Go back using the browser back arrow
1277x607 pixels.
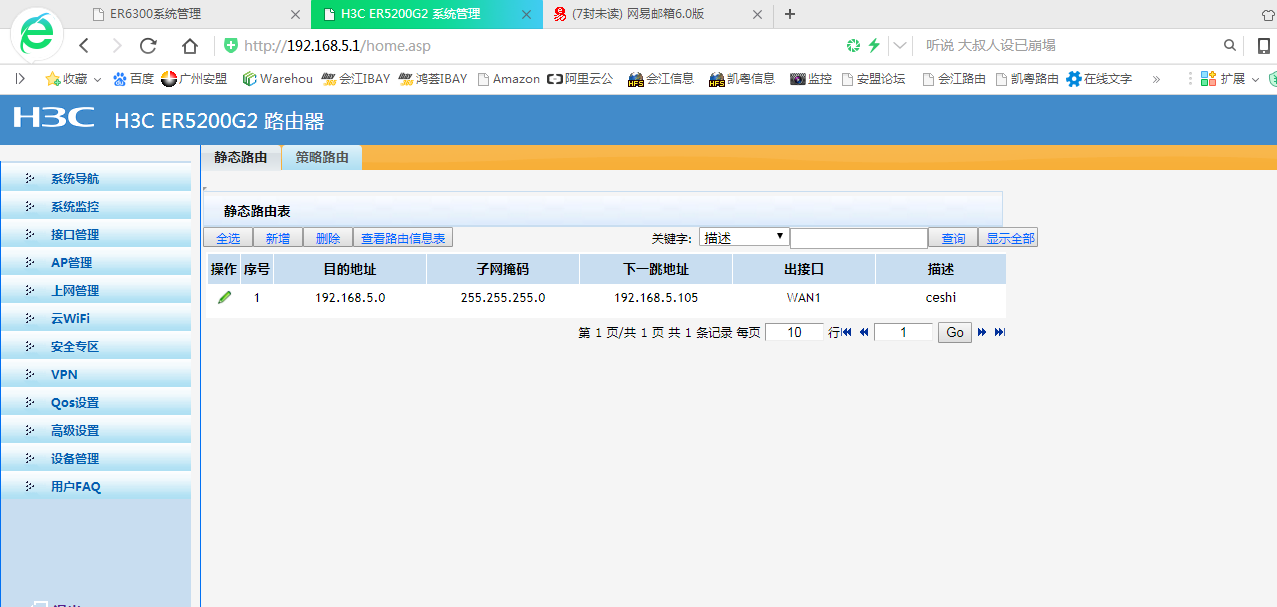click(84, 46)
